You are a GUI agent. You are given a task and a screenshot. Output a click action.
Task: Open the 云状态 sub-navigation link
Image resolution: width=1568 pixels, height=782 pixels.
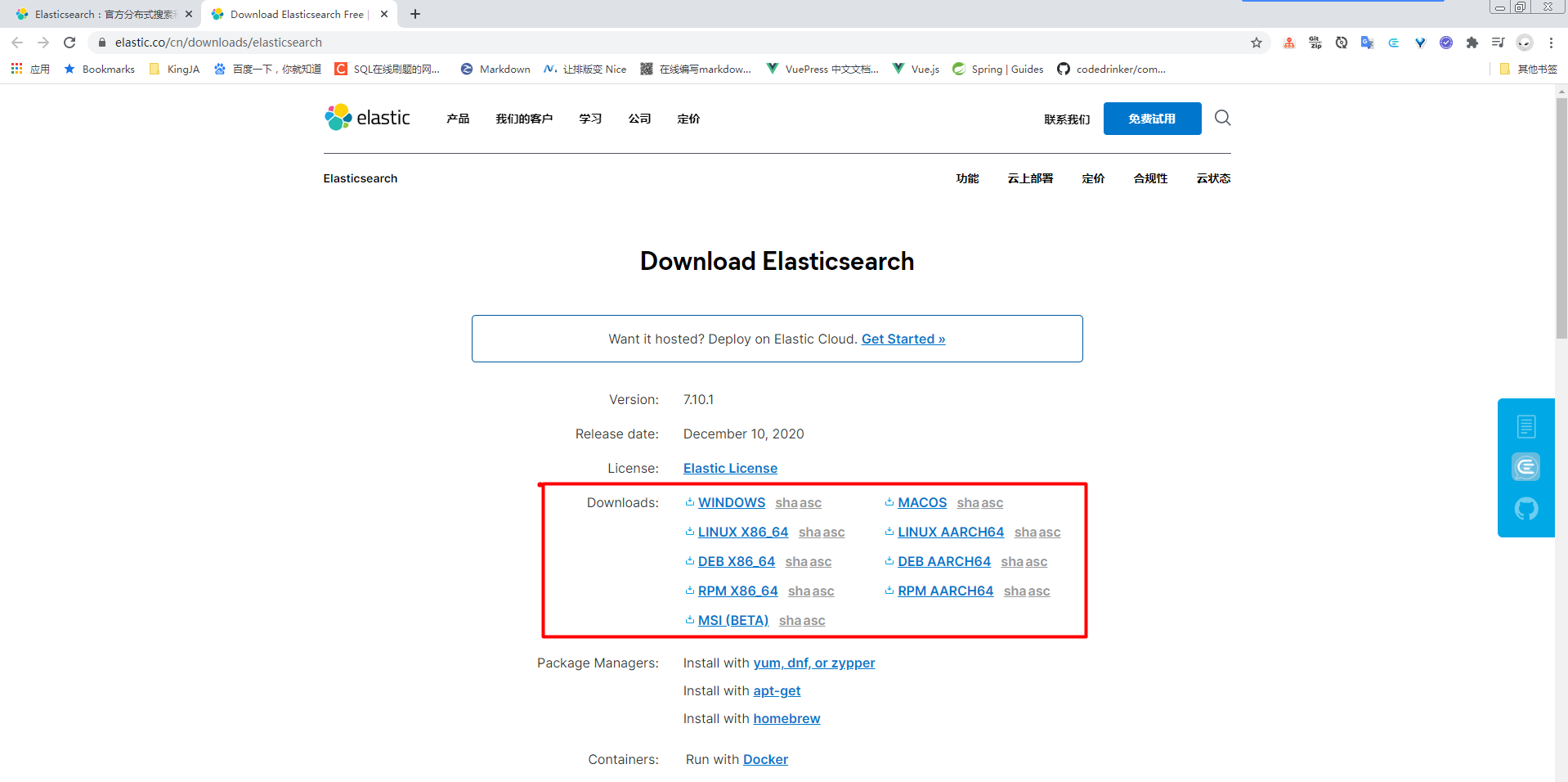click(1213, 178)
